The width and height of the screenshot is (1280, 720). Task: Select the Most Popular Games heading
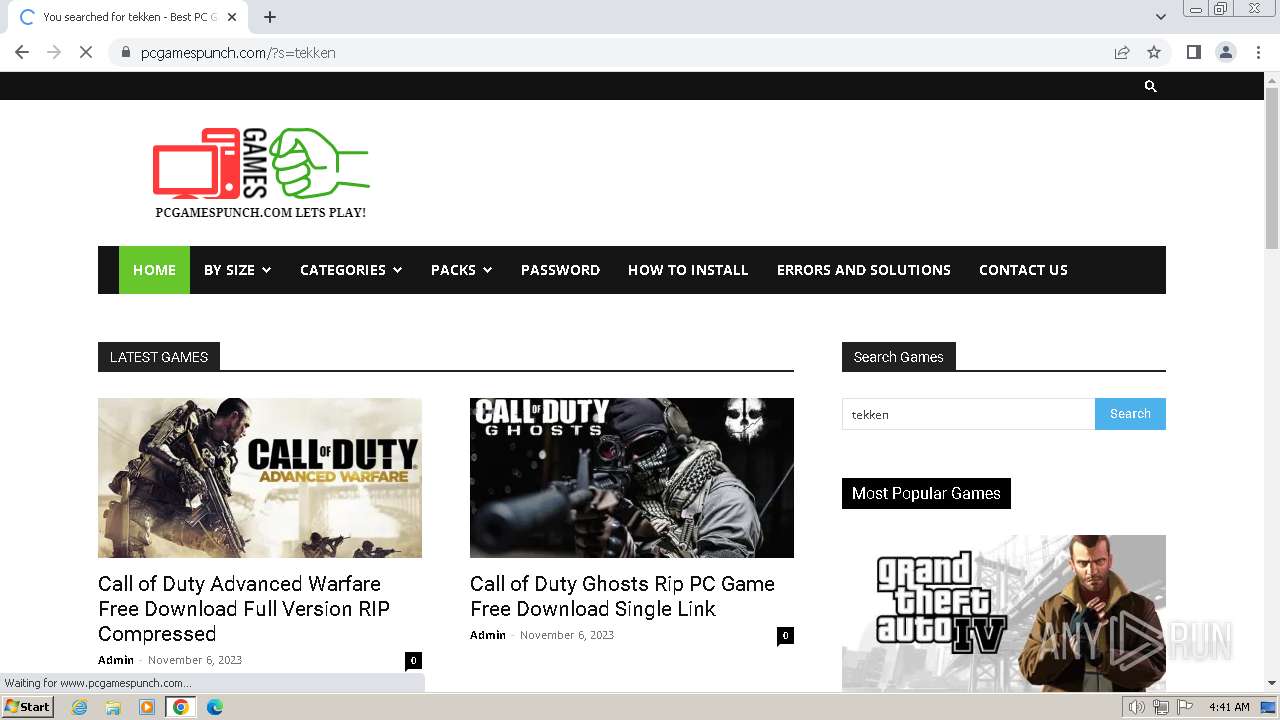click(926, 493)
